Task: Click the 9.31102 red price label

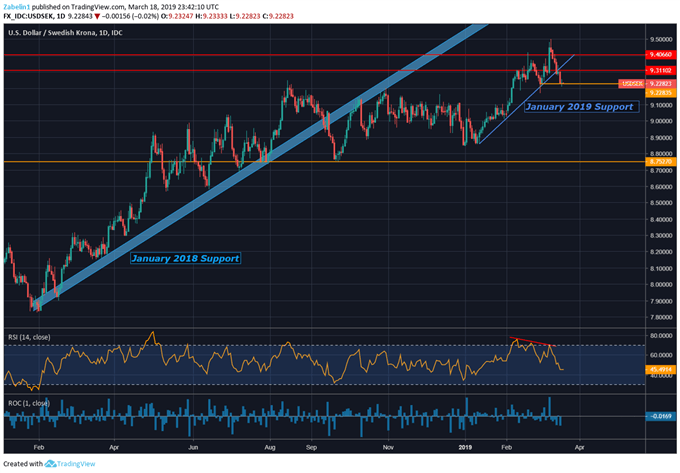Action: [x=660, y=70]
